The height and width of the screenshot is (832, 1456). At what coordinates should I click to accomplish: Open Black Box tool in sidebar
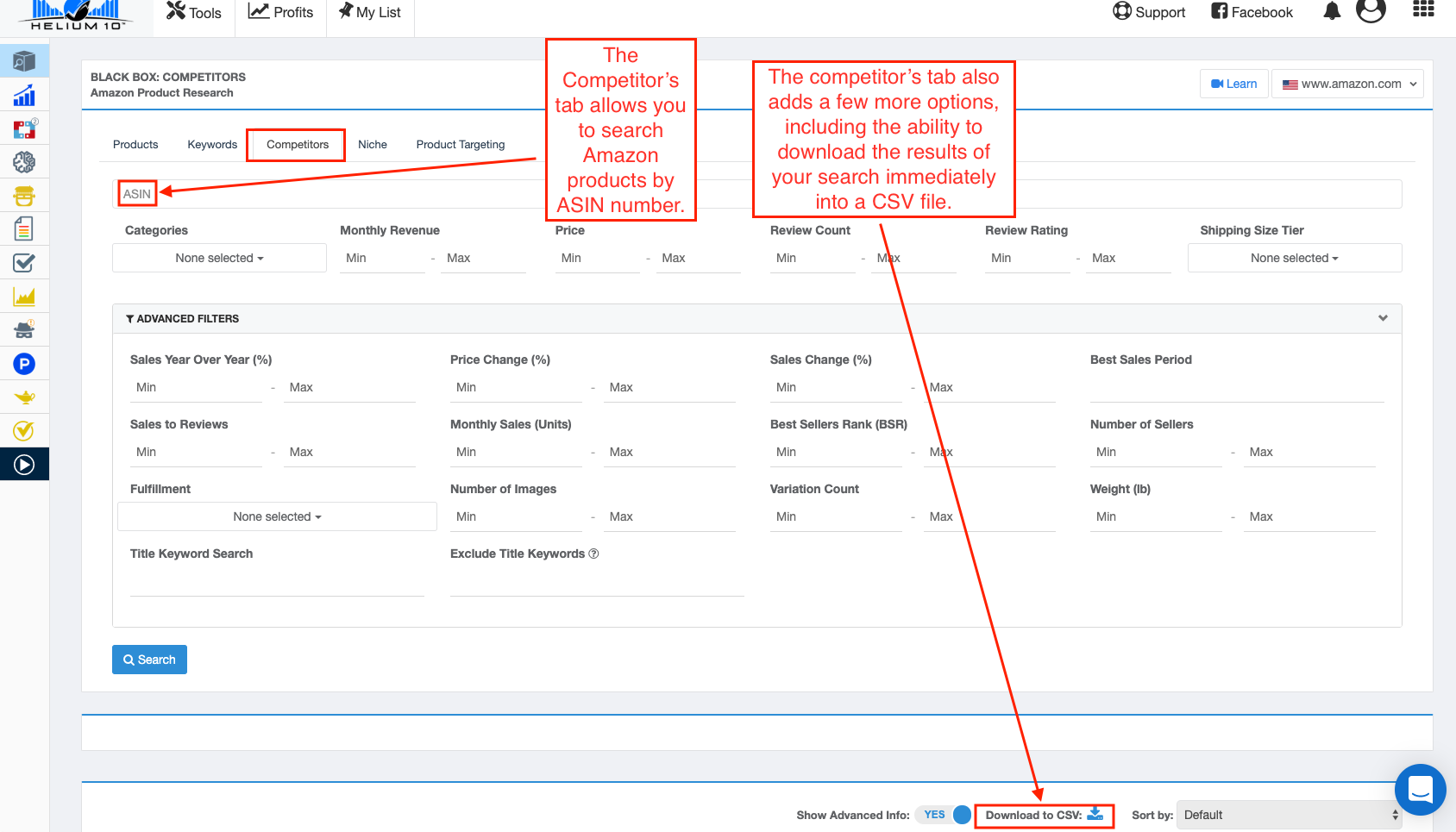pyautogui.click(x=24, y=61)
